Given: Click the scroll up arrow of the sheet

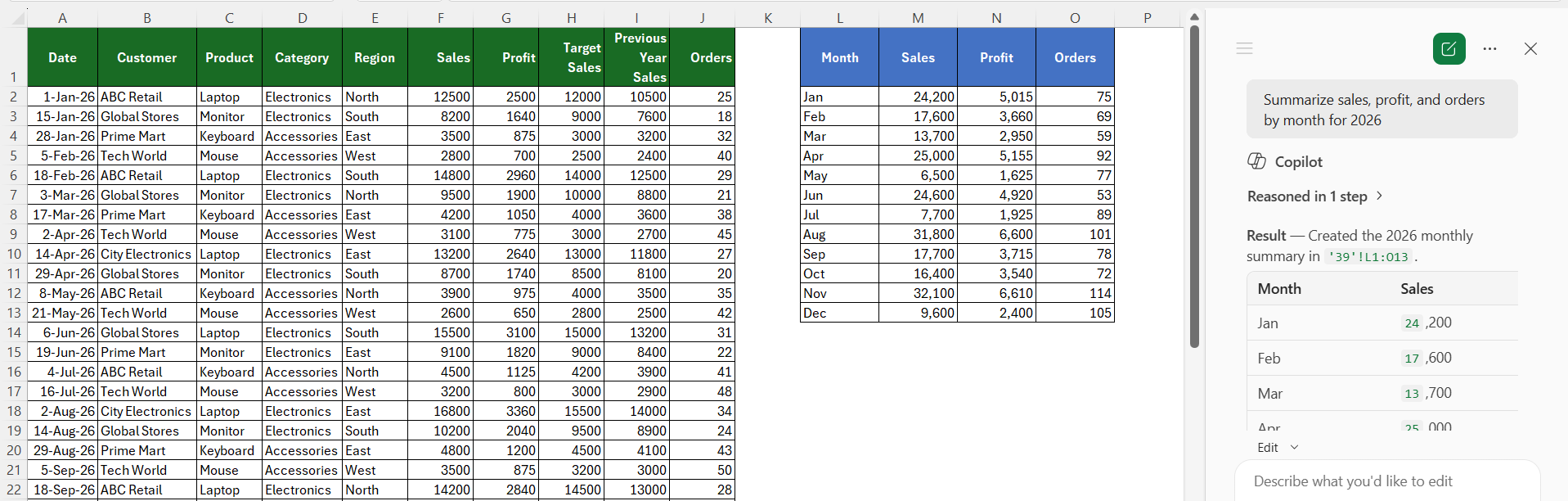Looking at the screenshot, I should click(1194, 16).
